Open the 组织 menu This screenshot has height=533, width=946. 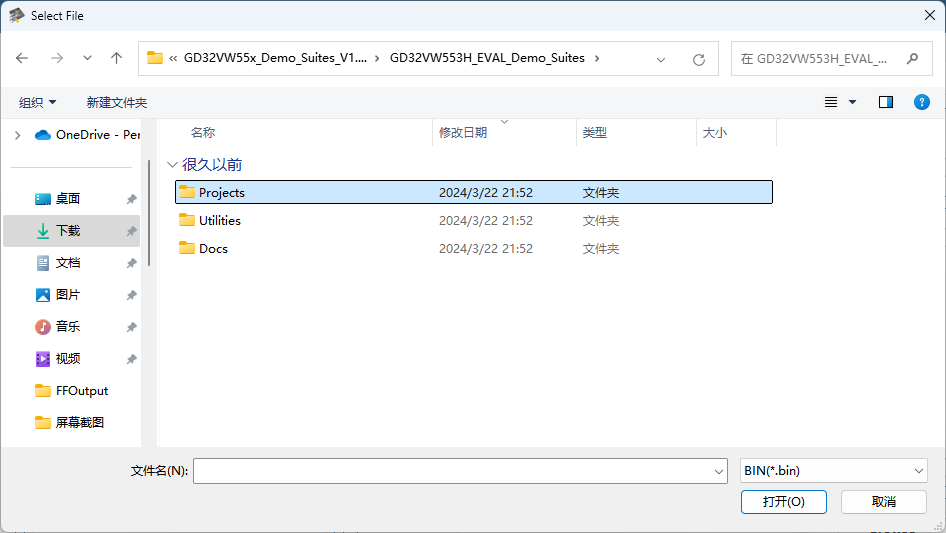click(x=38, y=102)
